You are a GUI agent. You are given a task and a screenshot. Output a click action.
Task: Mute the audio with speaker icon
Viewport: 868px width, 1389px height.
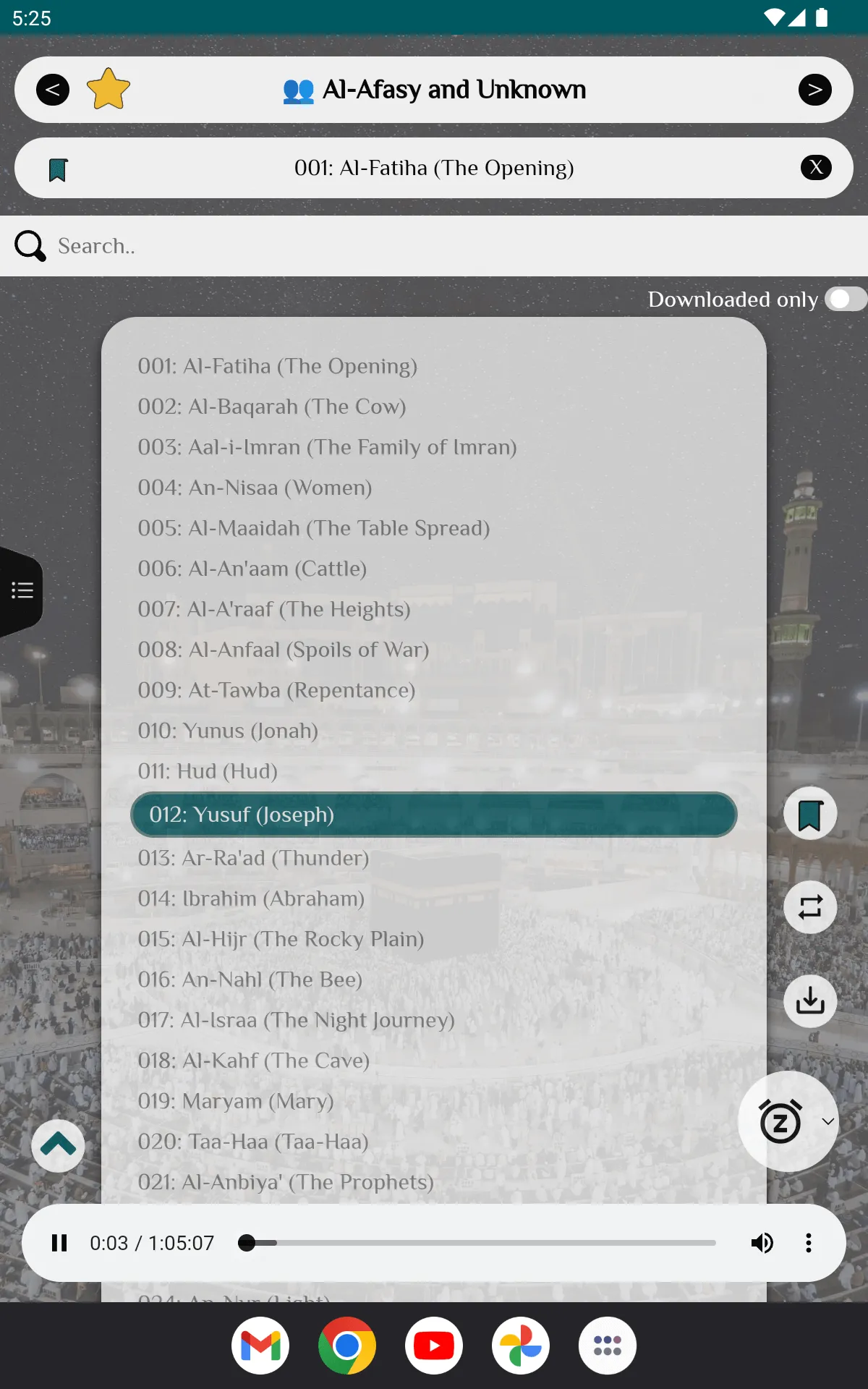pos(762,1243)
